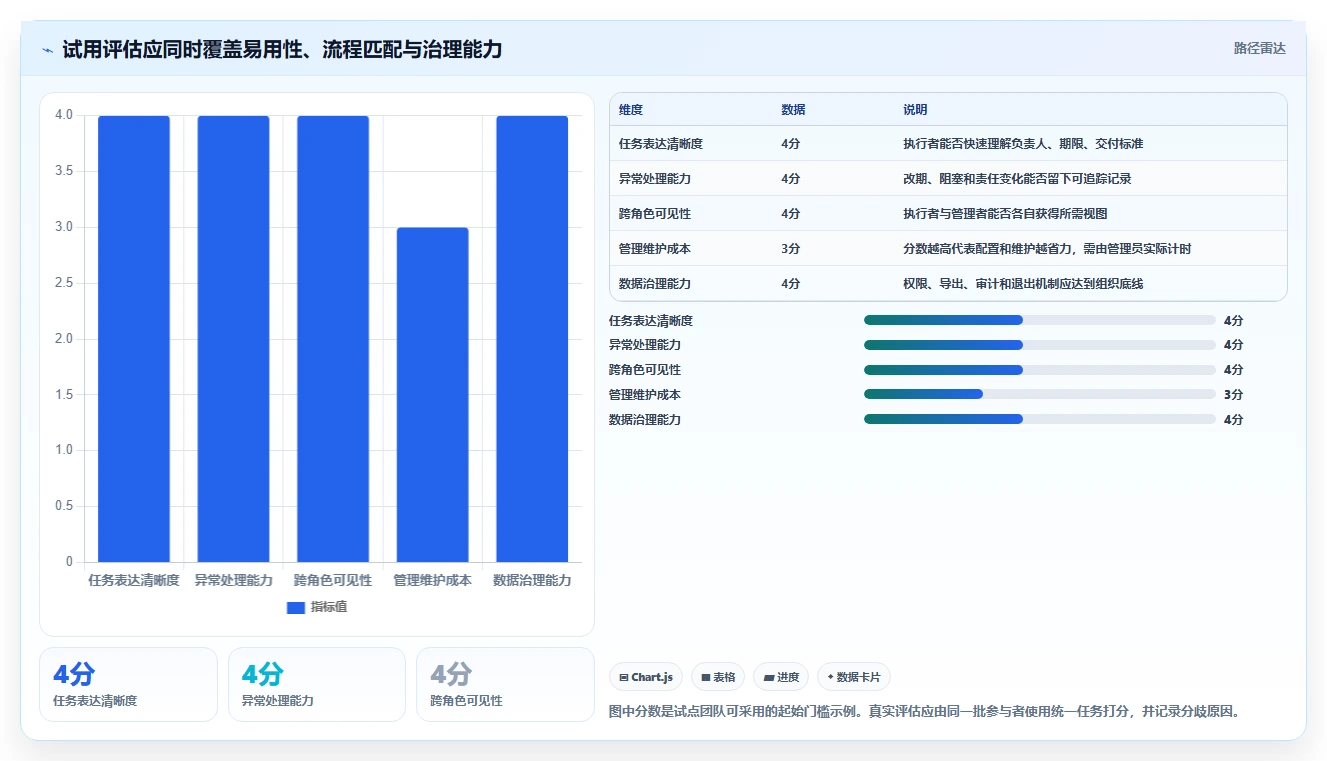Open the 4分 任务表达清晰度 data card
1327x761 pixels.
[128, 684]
